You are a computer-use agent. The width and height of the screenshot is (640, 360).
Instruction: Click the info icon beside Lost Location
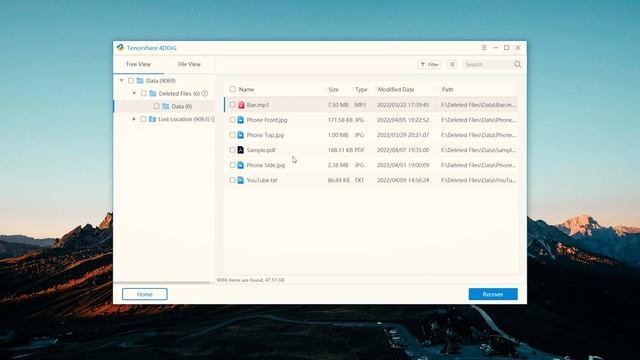point(213,119)
